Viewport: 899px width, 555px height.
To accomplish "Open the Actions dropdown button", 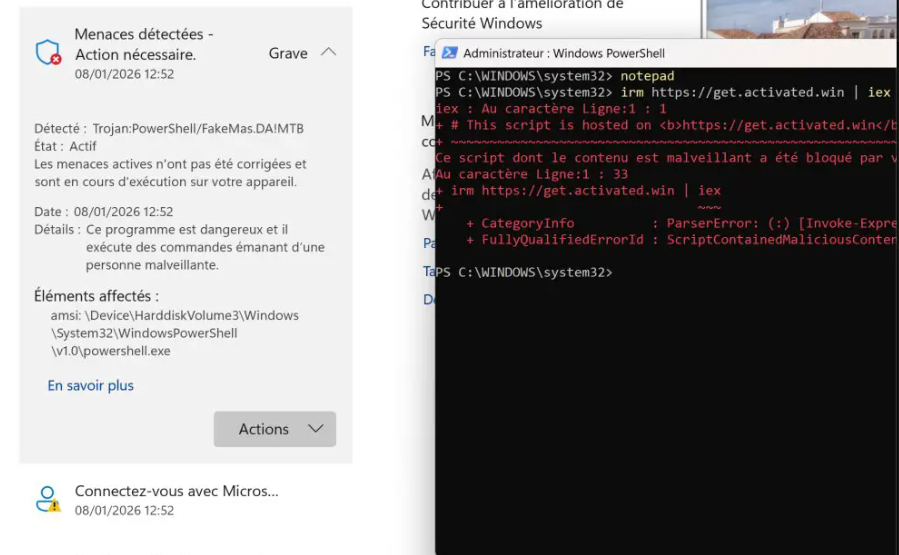I will (x=275, y=429).
